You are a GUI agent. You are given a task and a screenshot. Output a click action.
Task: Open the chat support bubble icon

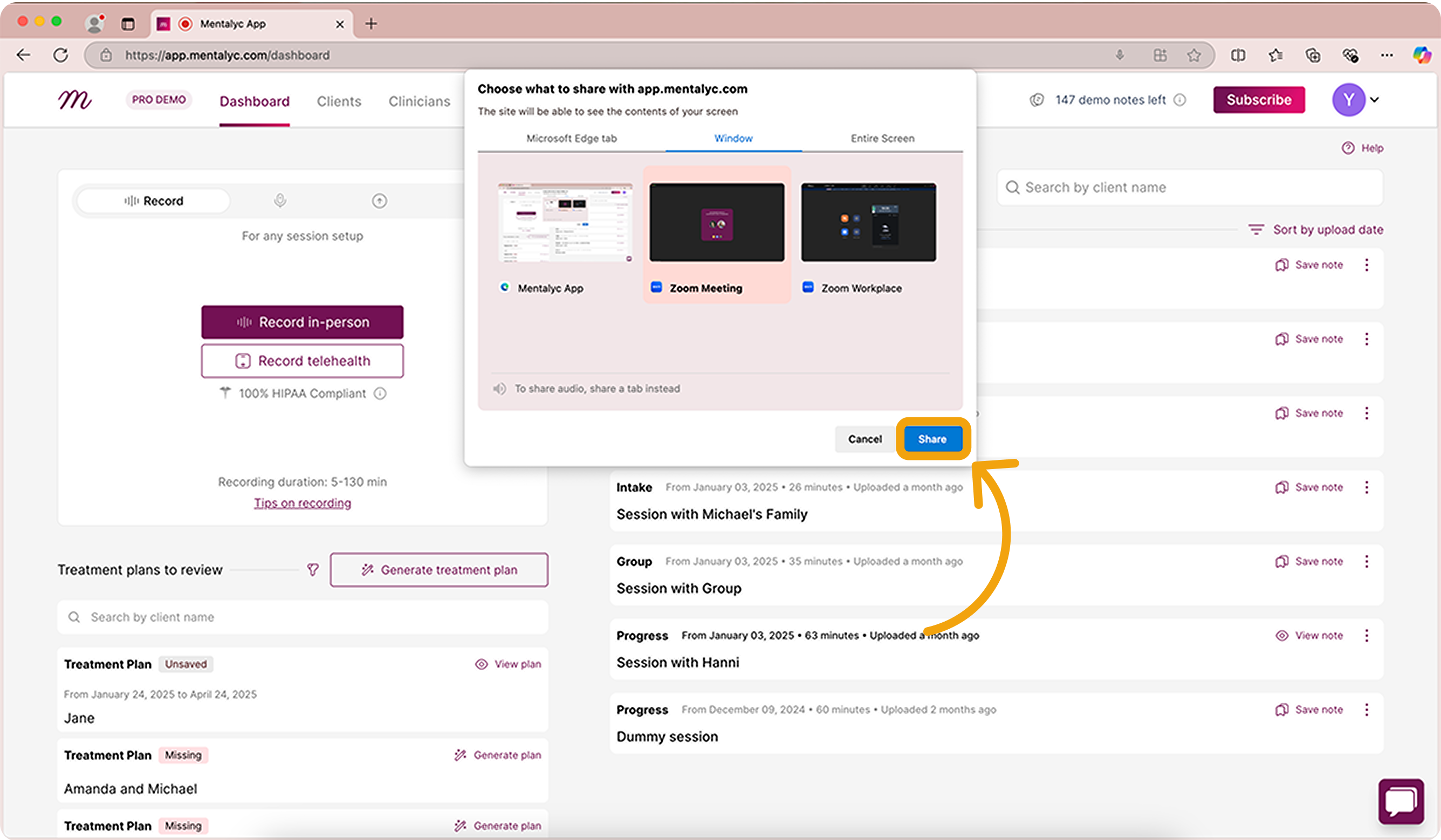click(x=1401, y=801)
